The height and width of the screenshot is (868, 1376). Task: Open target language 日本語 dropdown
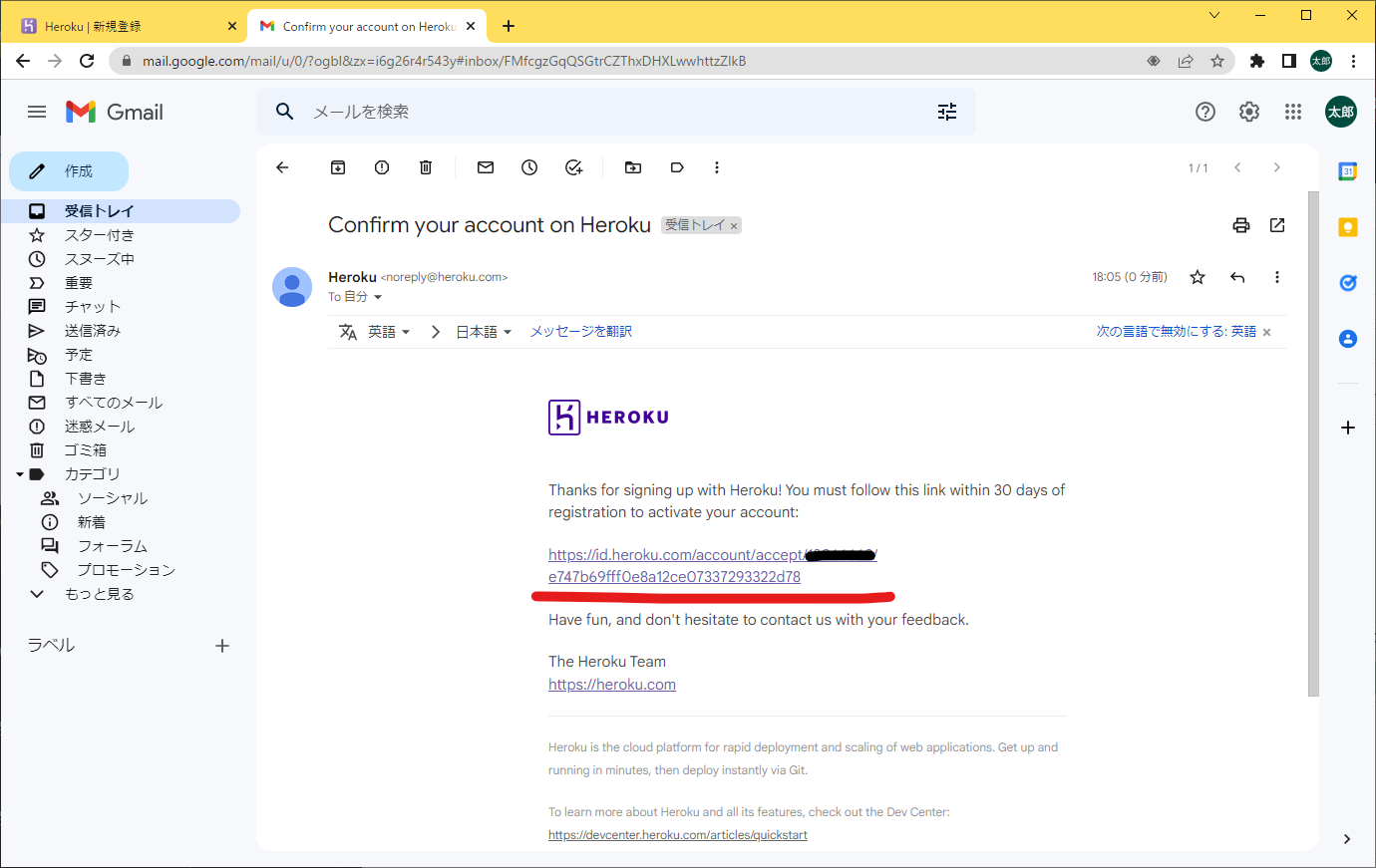(x=484, y=332)
